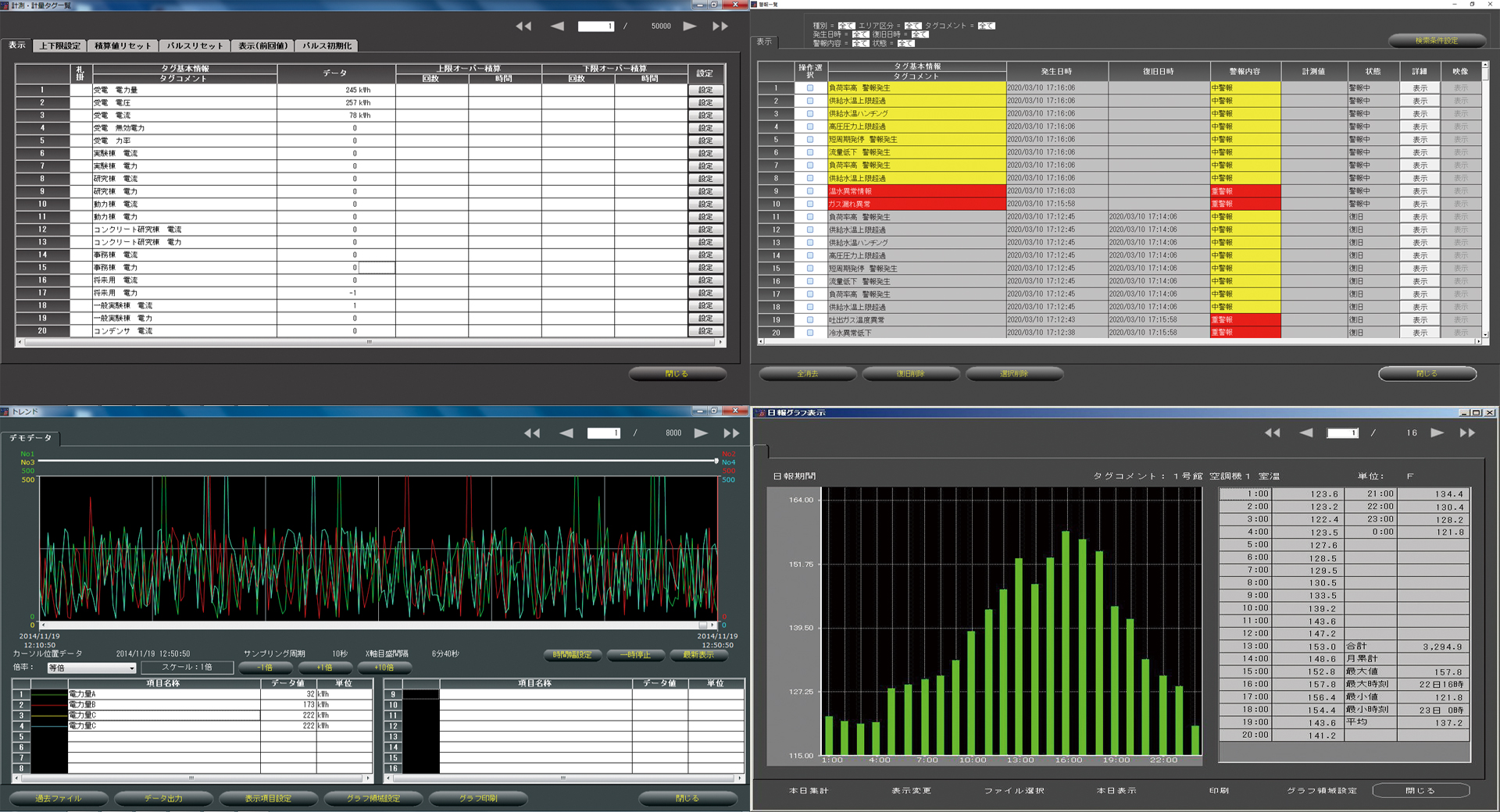Jump to last page in トレンド window
This screenshot has height=812, width=1500.
tap(731, 433)
